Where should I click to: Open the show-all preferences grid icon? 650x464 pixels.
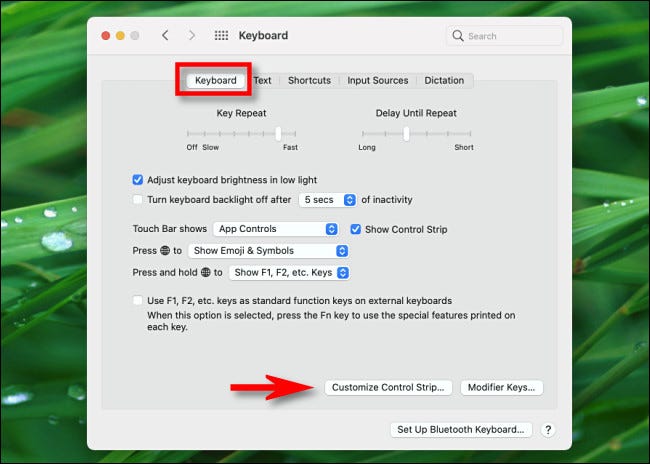point(221,36)
